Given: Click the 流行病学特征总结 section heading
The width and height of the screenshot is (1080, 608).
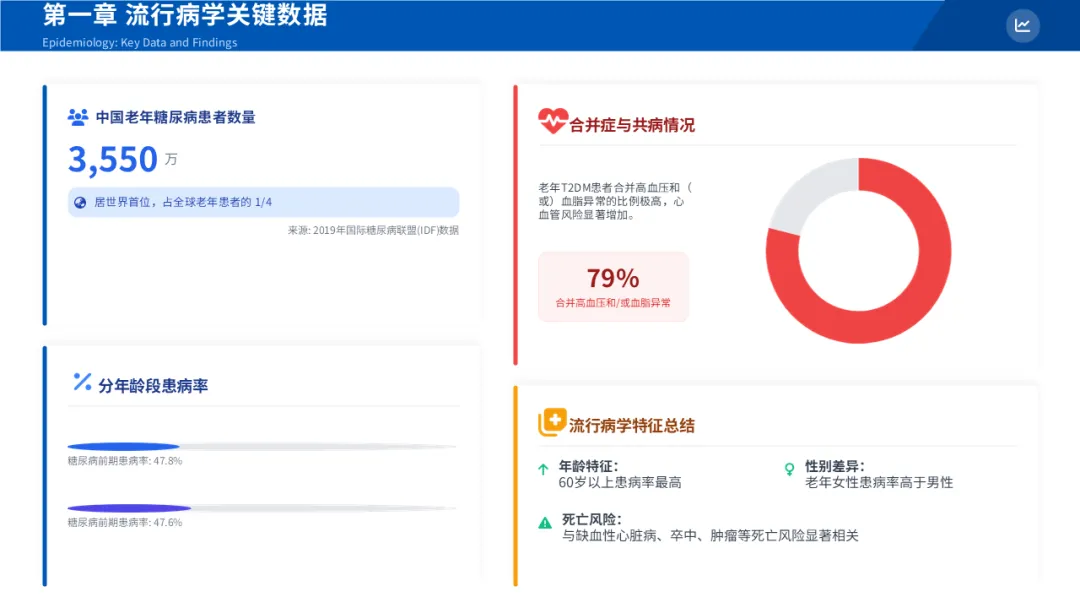Looking at the screenshot, I should click(x=632, y=425).
